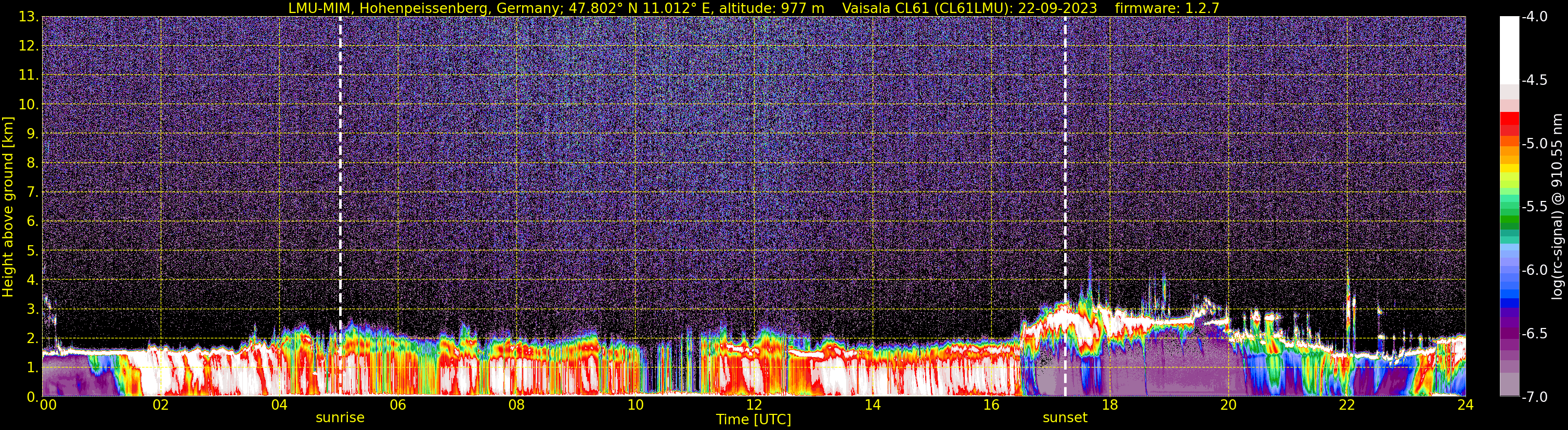Click the colorbar tick label '-6.0'

1534,270
